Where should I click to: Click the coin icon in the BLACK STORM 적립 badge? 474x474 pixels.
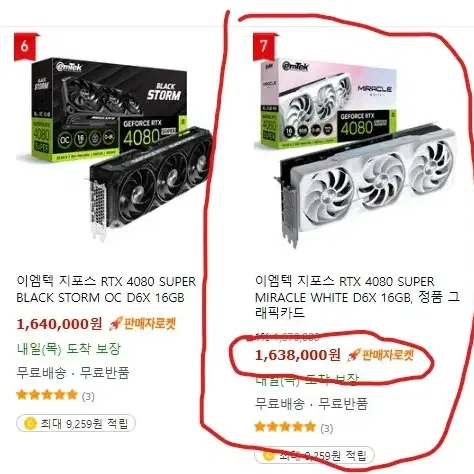30,424
